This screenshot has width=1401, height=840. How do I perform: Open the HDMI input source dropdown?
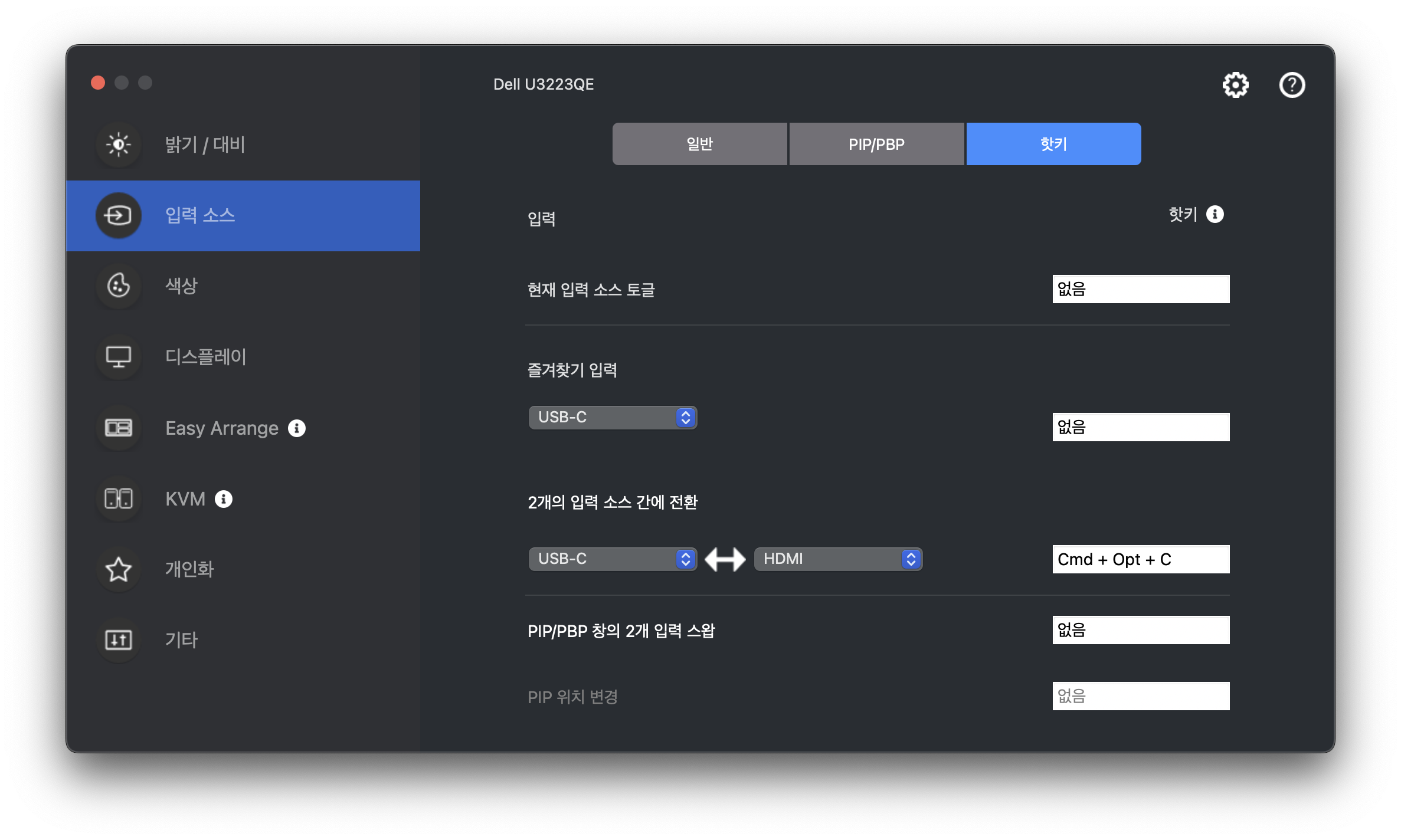coord(838,559)
